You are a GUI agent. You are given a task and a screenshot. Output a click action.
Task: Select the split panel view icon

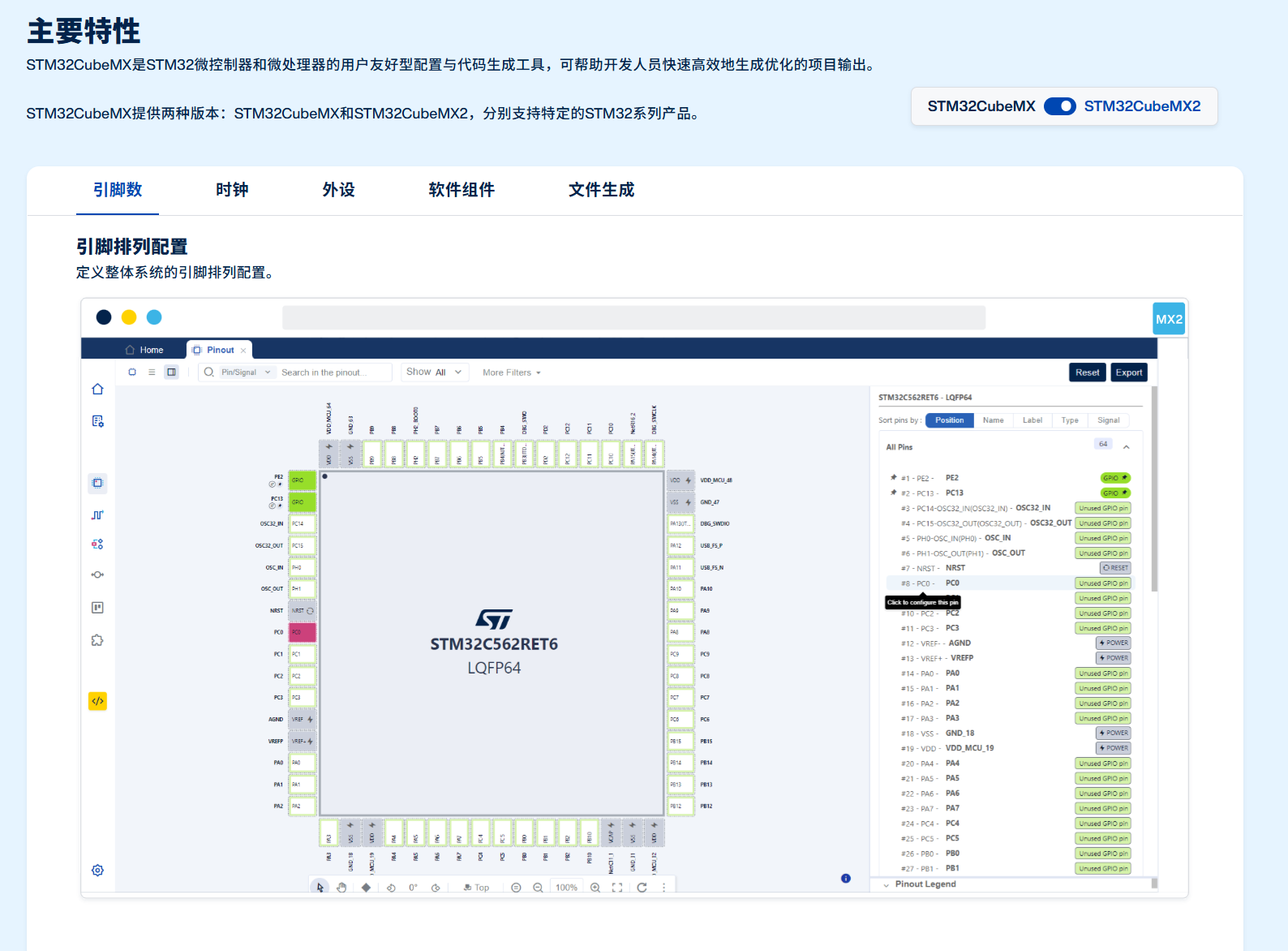coord(171,372)
